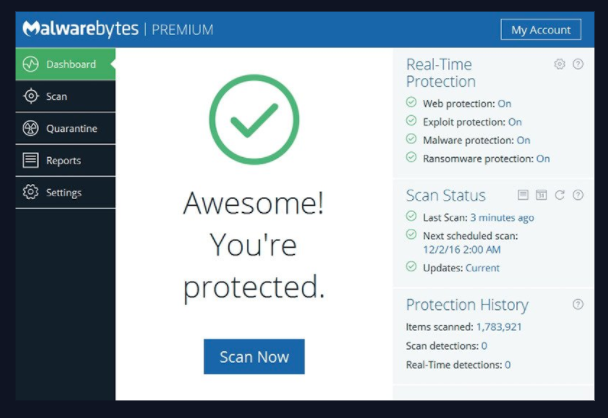Viewport: 608px width, 418px height.
Task: Open the Scan tab in sidebar
Action: pos(57,96)
